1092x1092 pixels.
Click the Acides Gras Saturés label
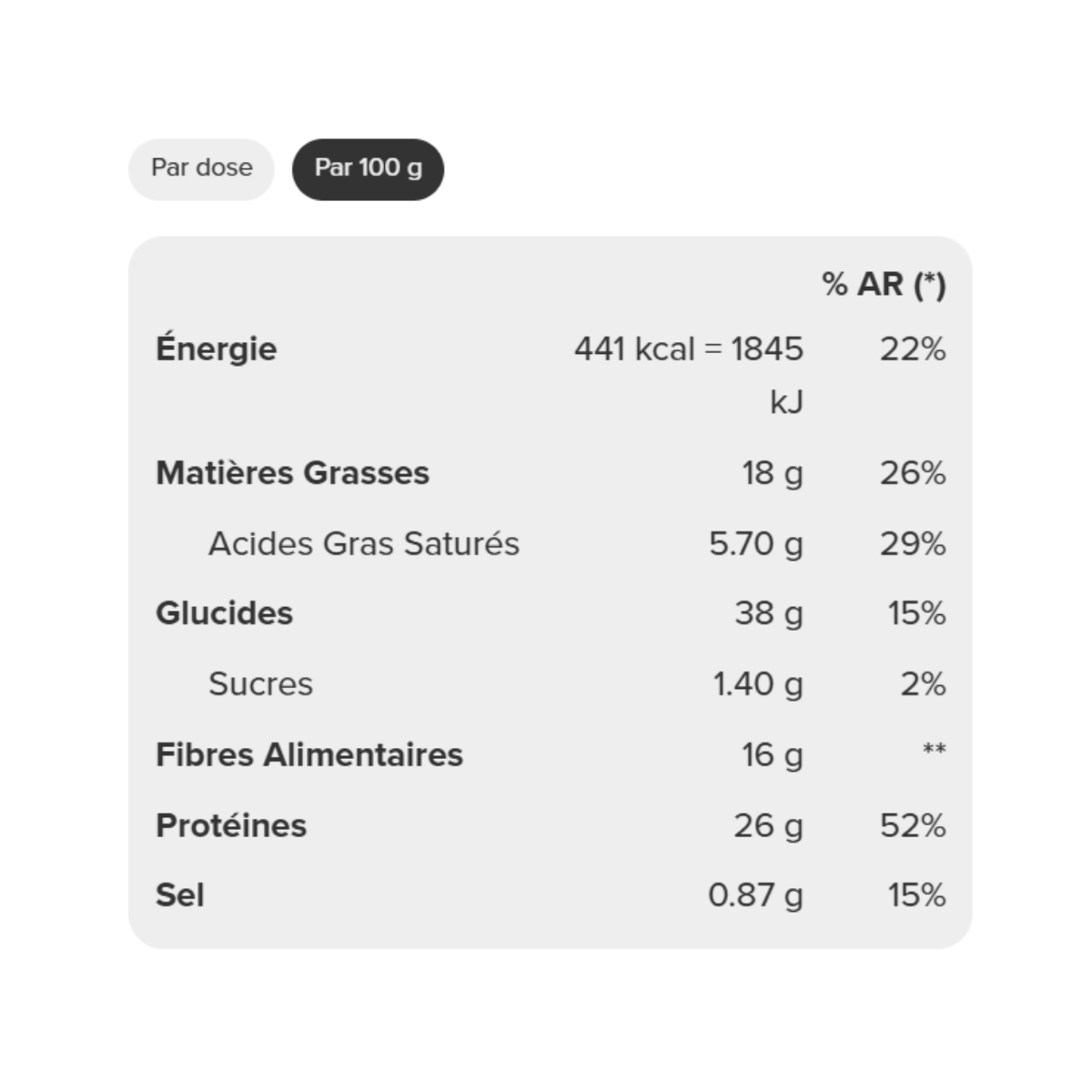[x=364, y=544]
